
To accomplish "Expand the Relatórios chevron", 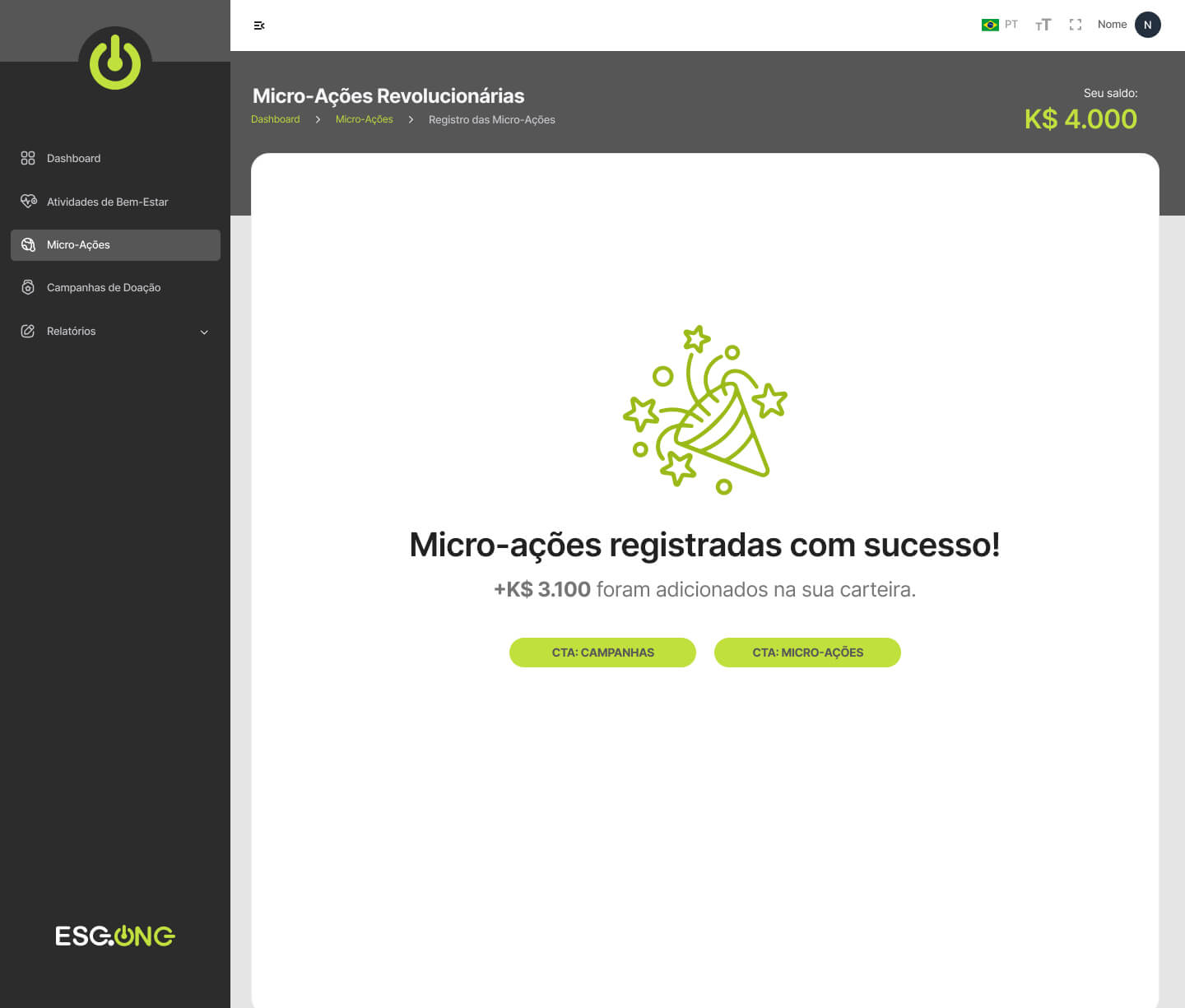I will pyautogui.click(x=204, y=332).
